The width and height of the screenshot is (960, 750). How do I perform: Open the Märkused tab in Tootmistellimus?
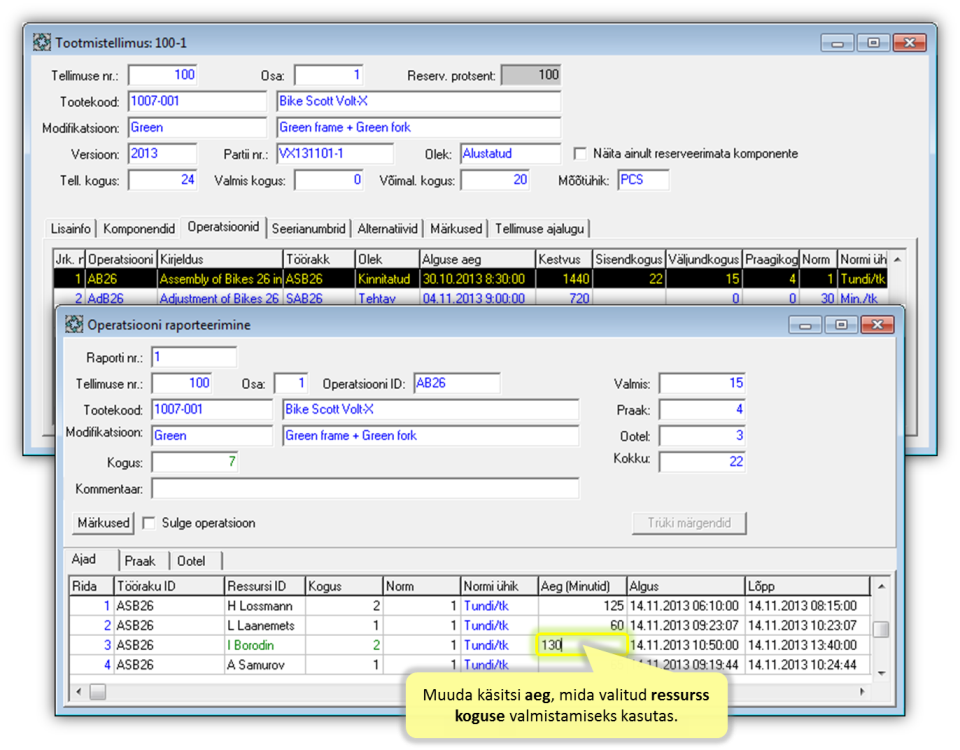[x=456, y=228]
